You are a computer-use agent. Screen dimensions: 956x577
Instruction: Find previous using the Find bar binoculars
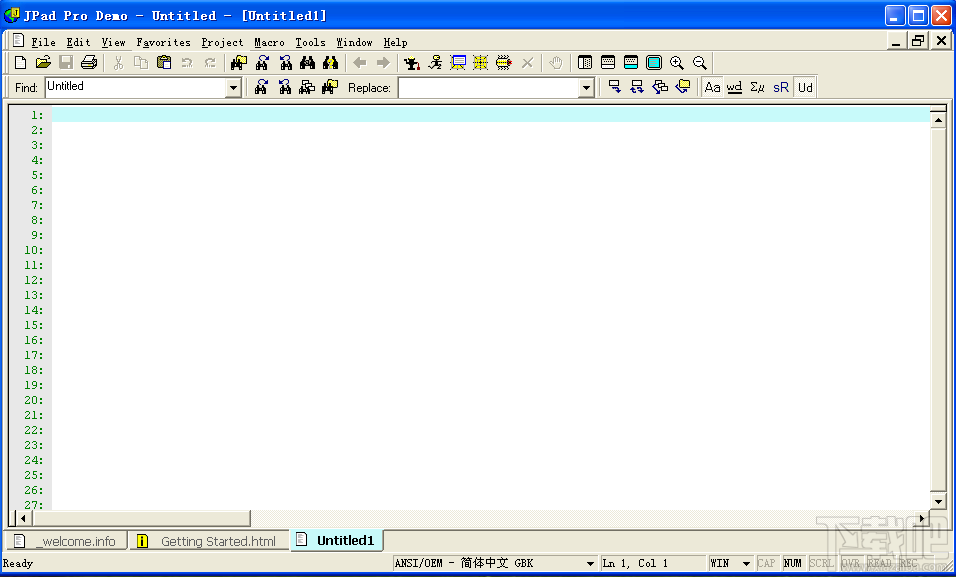285,87
